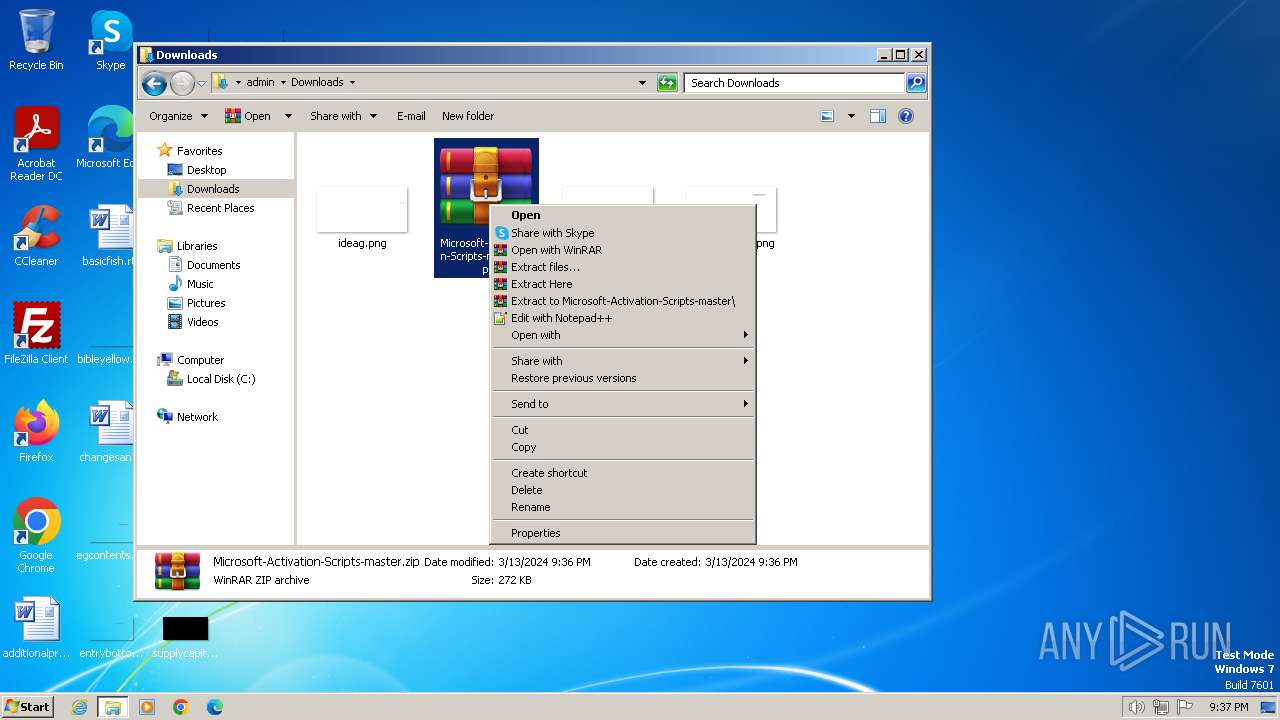Open Explorer help question mark icon

click(x=906, y=116)
